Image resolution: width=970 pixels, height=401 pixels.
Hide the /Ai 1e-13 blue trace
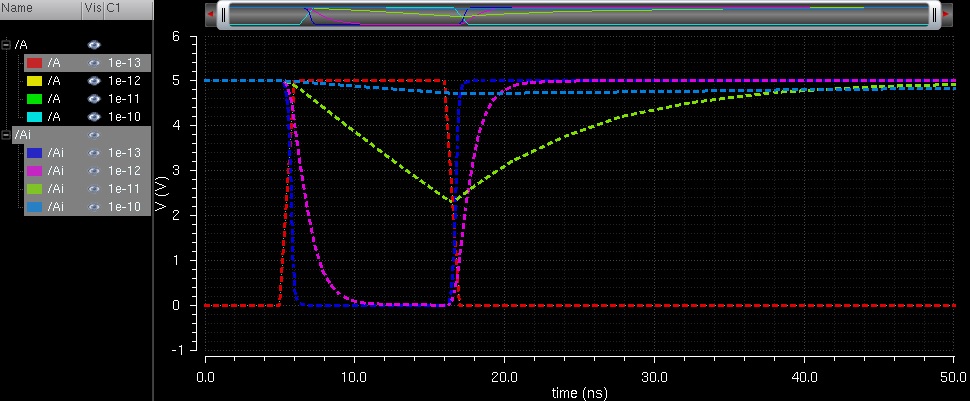click(x=94, y=153)
